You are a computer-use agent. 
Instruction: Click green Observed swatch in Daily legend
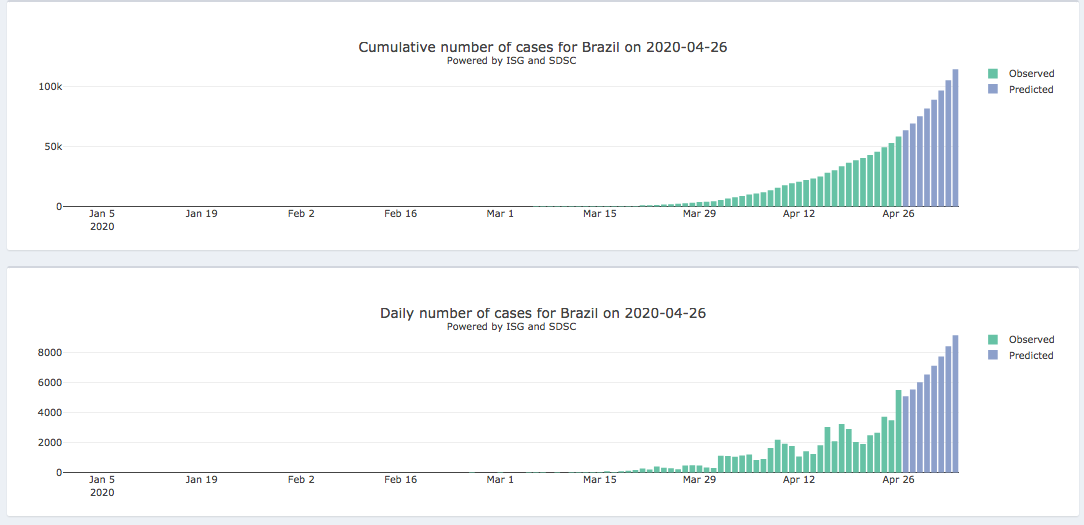tap(993, 340)
